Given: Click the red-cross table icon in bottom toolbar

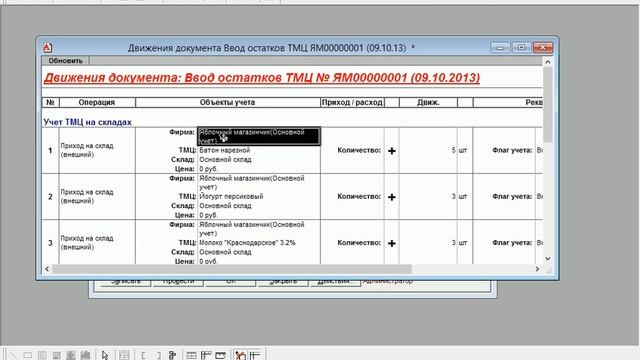Looking at the screenshot, I should pos(240,355).
